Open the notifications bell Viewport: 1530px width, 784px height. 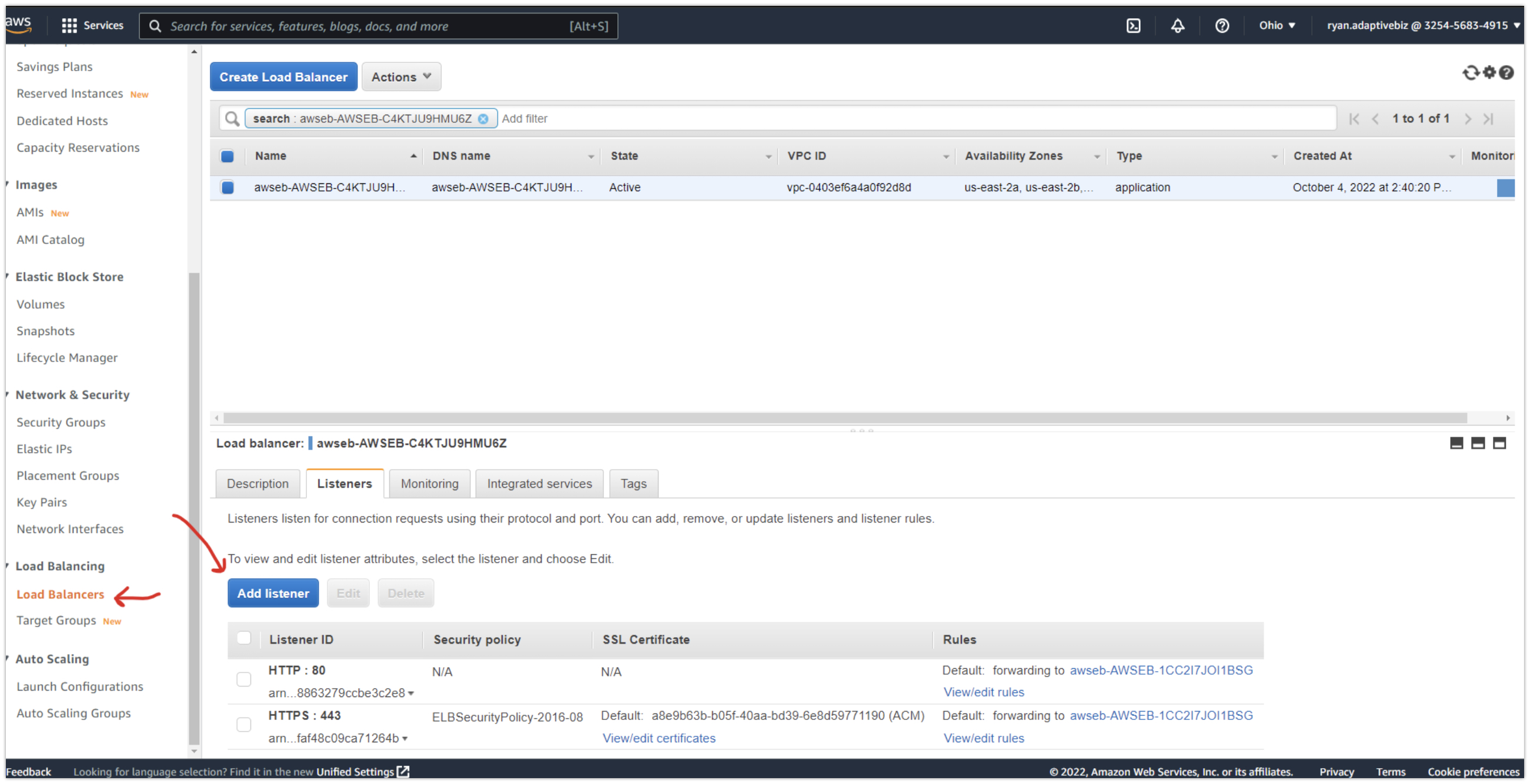tap(1177, 25)
